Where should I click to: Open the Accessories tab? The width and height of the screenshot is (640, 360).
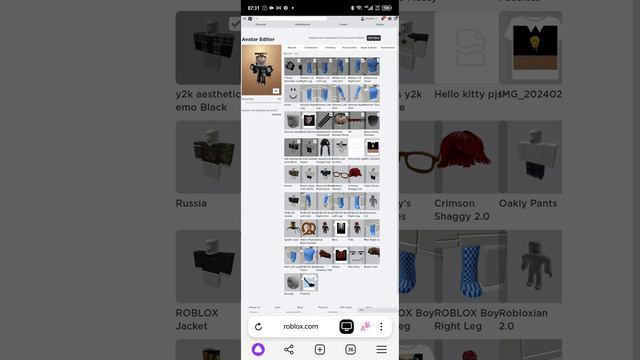point(349,48)
